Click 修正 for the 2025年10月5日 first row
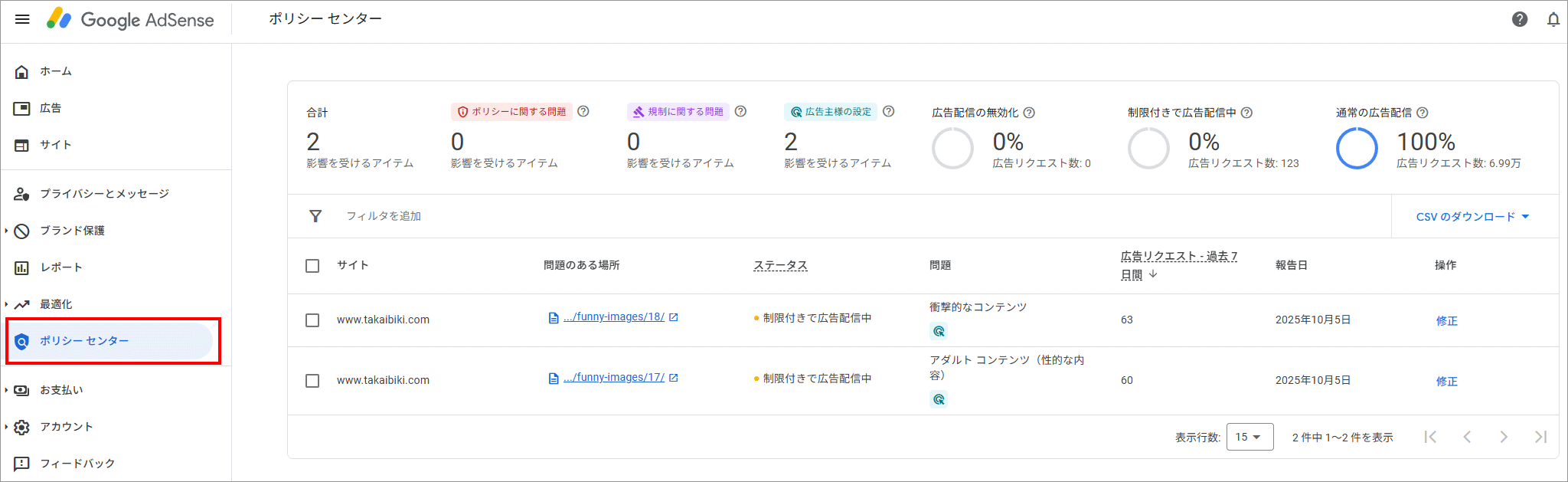This screenshot has height=482, width=1568. [x=1446, y=321]
